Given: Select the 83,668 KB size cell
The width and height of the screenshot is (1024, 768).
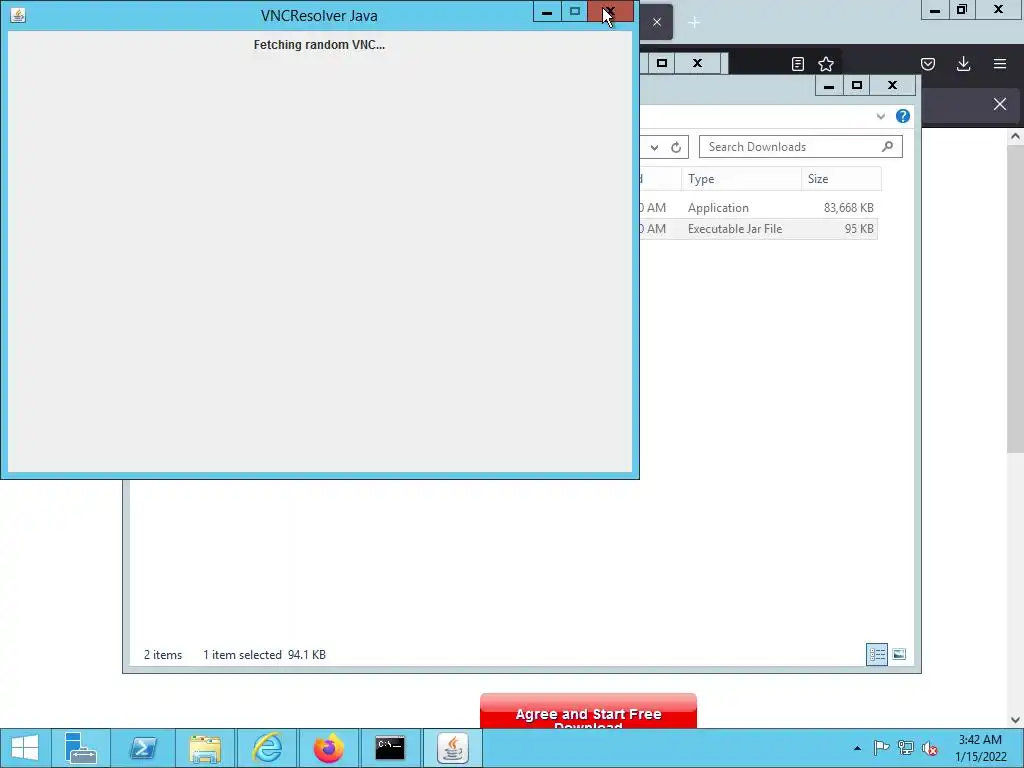Looking at the screenshot, I should pyautogui.click(x=848, y=208).
